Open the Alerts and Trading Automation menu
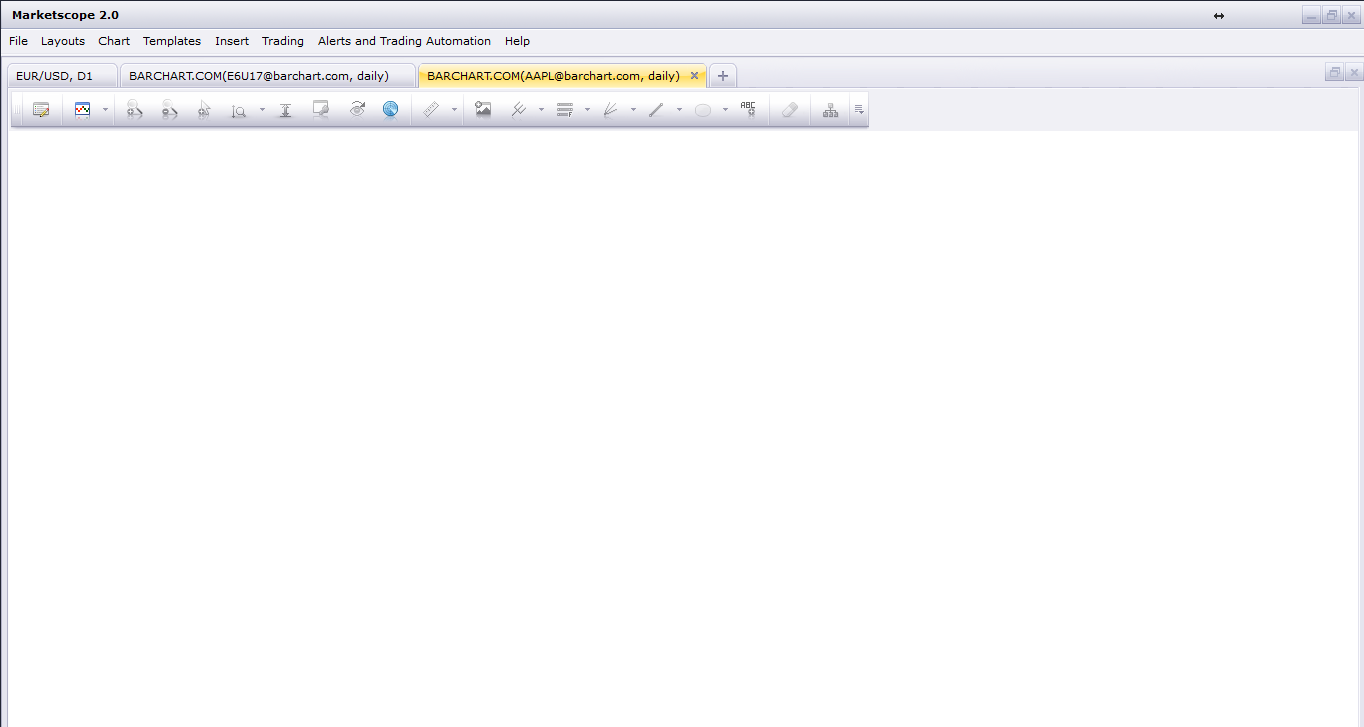1364x727 pixels. [x=404, y=41]
